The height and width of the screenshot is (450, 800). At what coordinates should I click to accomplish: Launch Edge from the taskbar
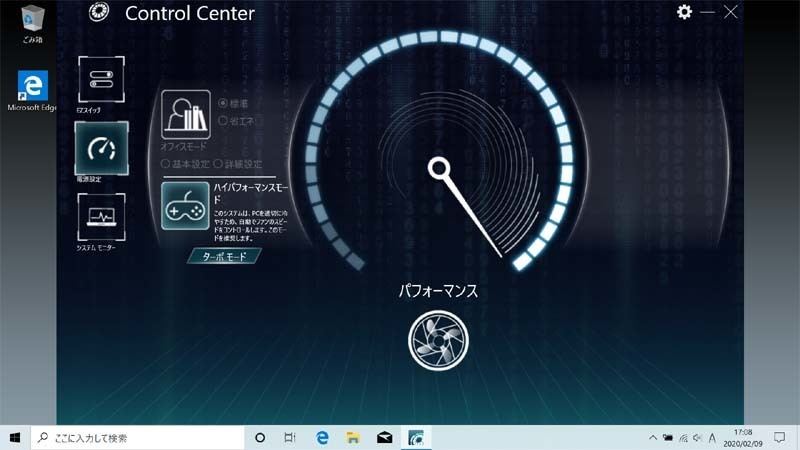(322, 438)
